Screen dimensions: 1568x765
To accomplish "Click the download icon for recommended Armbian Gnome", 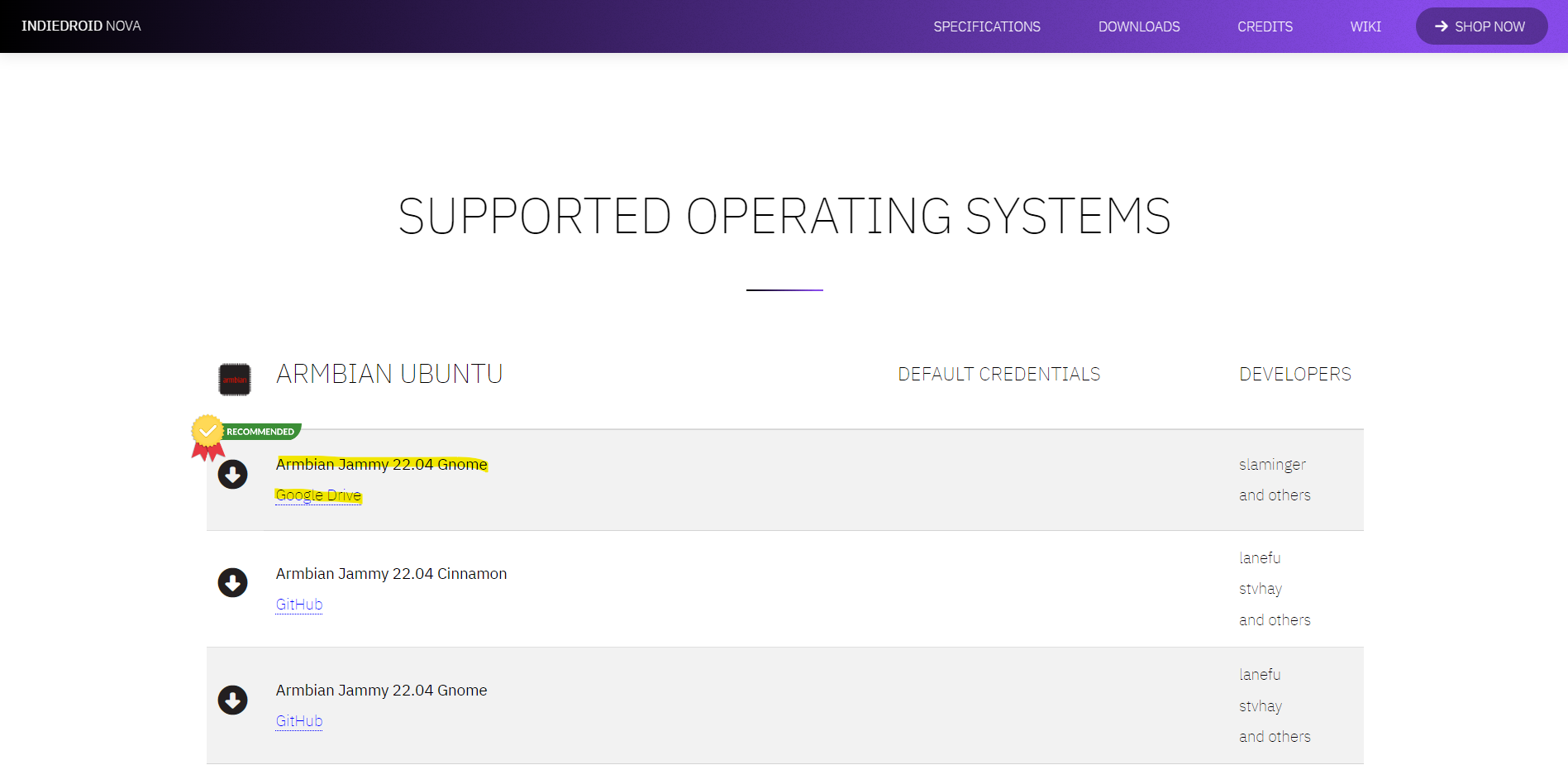I will (232, 475).
